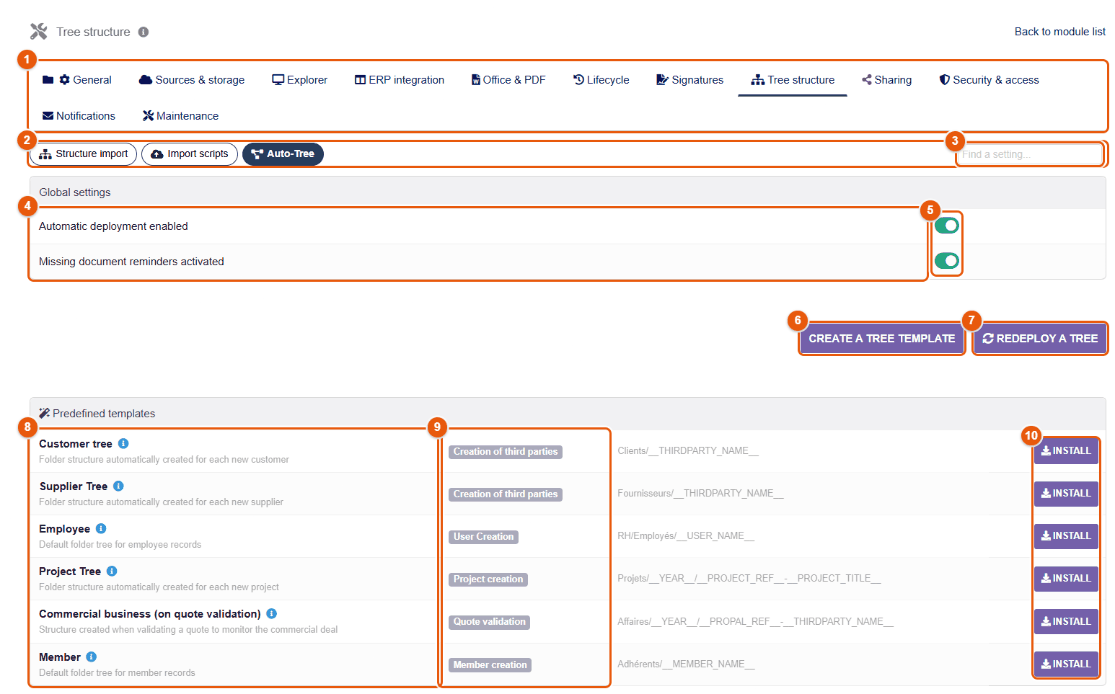Install the Employee template
Screen dimensions: 1115x694
[1066, 536]
